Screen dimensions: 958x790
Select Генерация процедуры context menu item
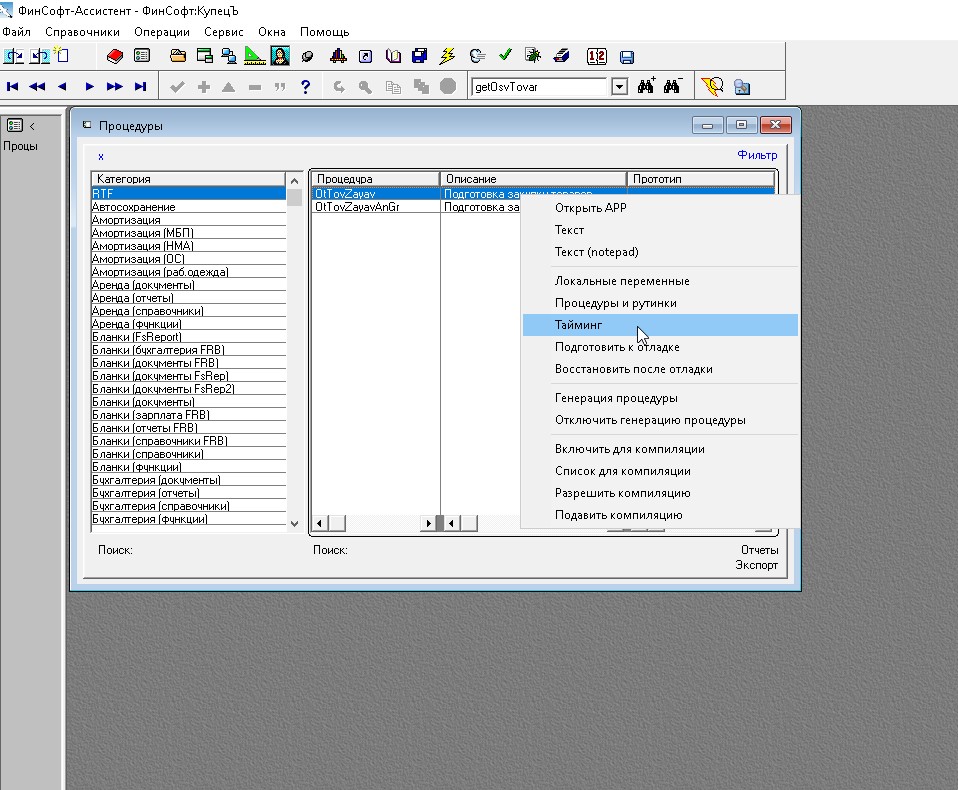616,398
